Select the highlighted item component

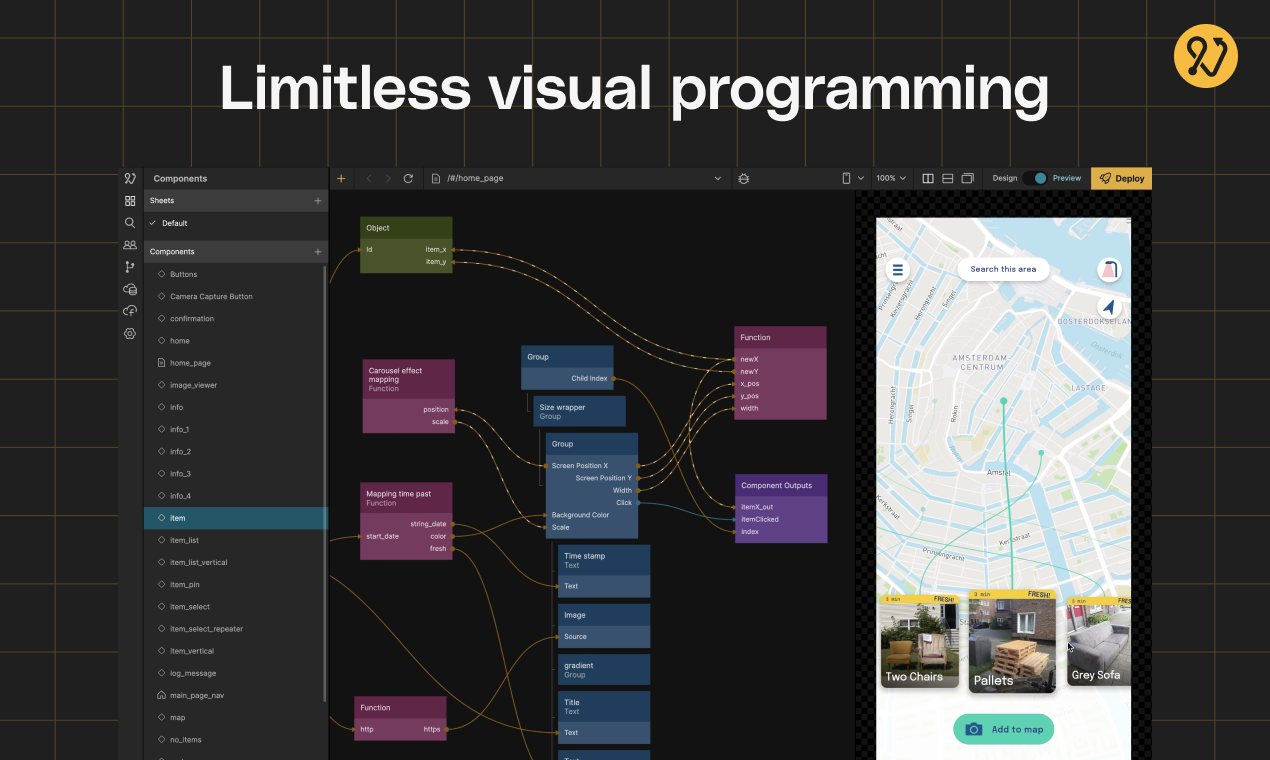tap(237, 518)
